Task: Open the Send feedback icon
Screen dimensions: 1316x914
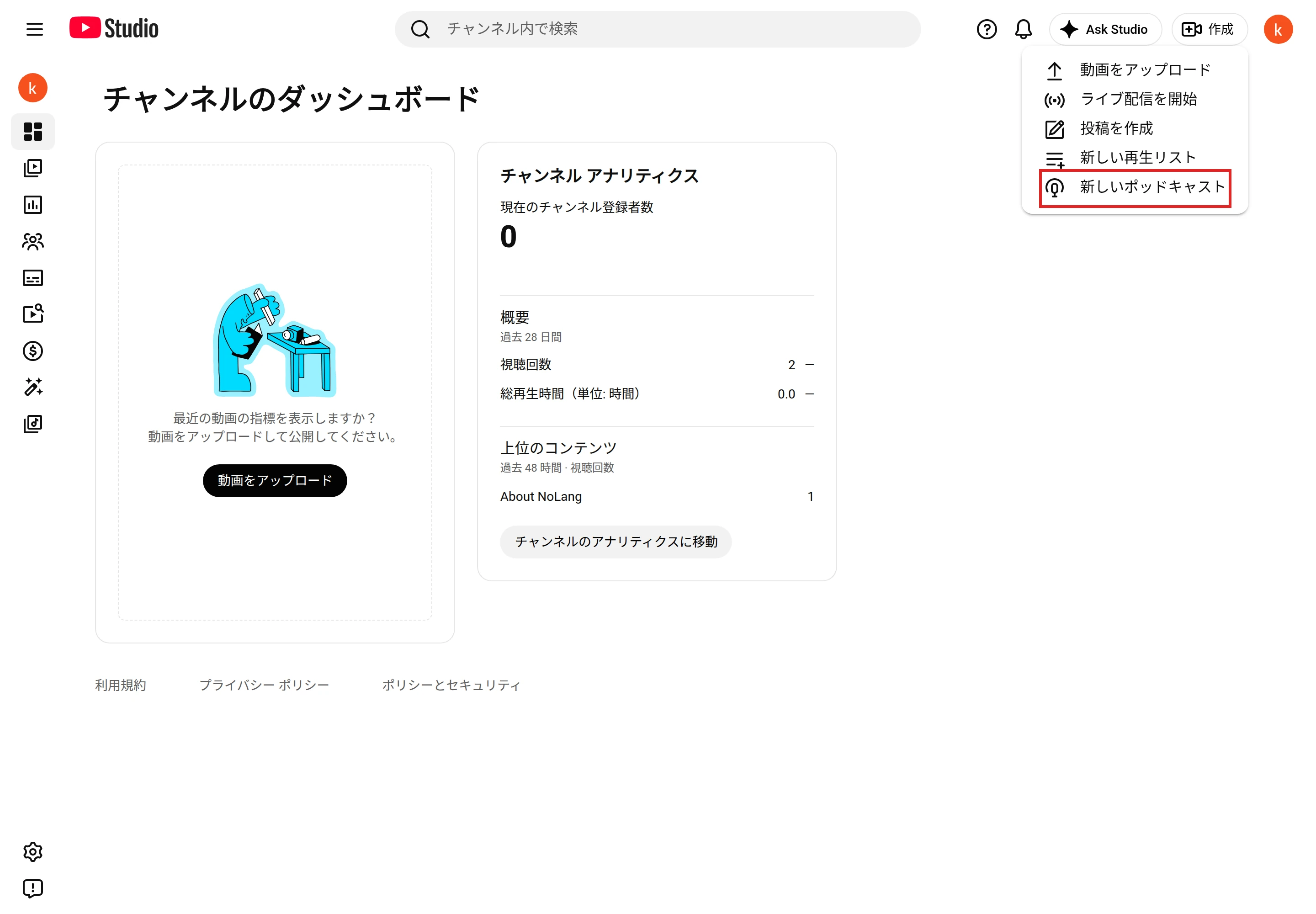Action: pos(32,888)
